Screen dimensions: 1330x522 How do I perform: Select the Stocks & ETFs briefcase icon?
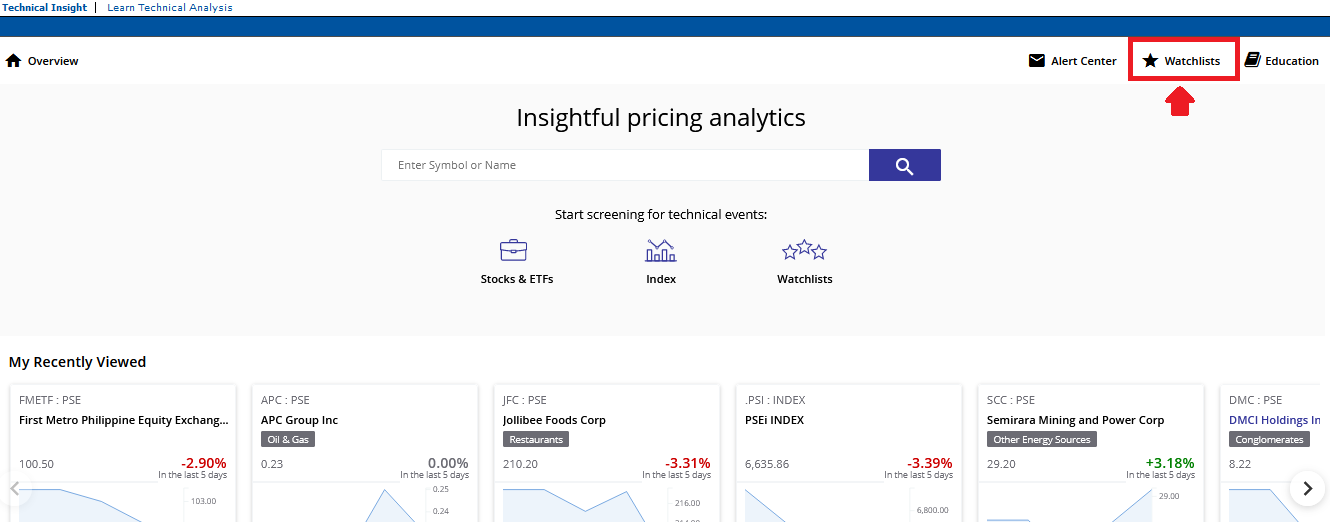pos(513,250)
